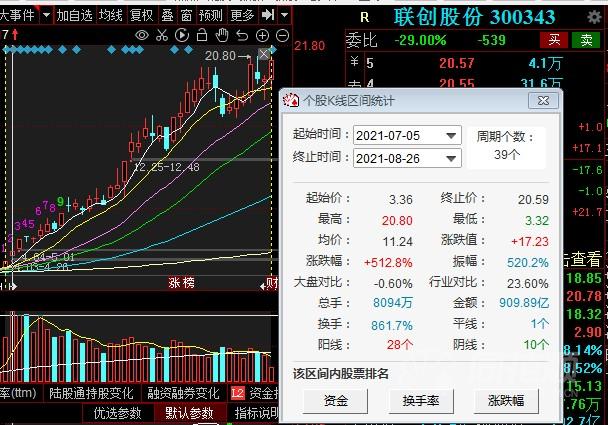The image size is (608, 425).
Task: Click the 21.80 price axis label
Action: (x=309, y=46)
